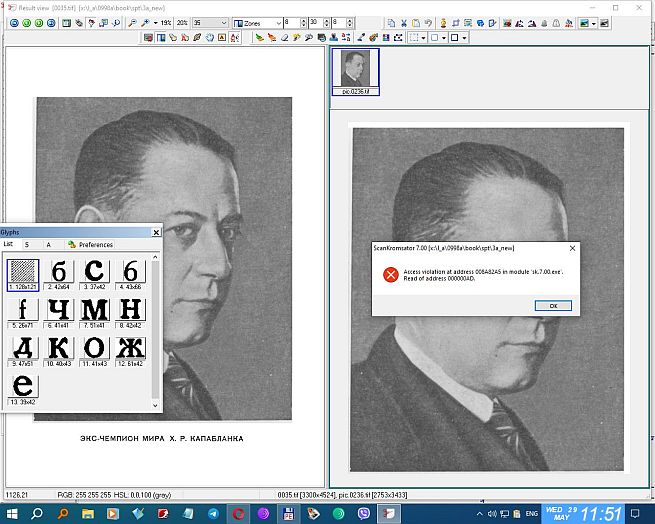The width and height of the screenshot is (655, 524).
Task: Click the grayscale picture icon
Action: (604, 23)
